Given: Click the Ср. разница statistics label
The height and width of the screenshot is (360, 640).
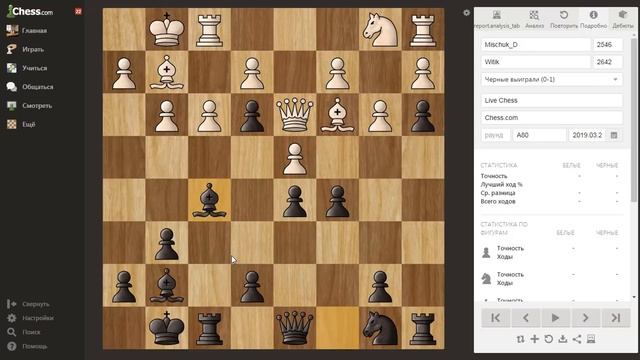Looking at the screenshot, I should click(x=498, y=193).
